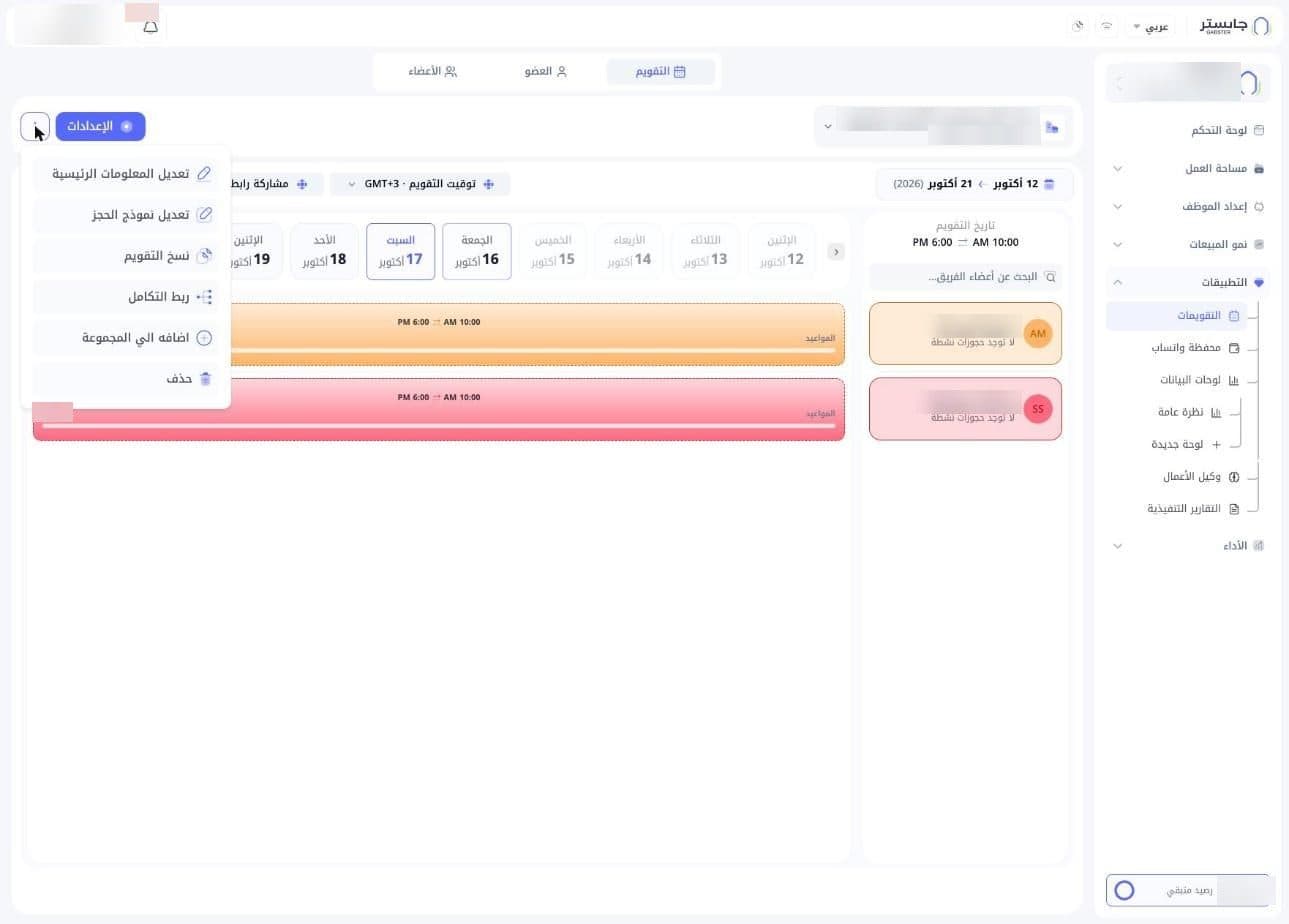Image resolution: width=1289 pixels, height=924 pixels.
Task: Select the SS member card
Action: pos(966,409)
